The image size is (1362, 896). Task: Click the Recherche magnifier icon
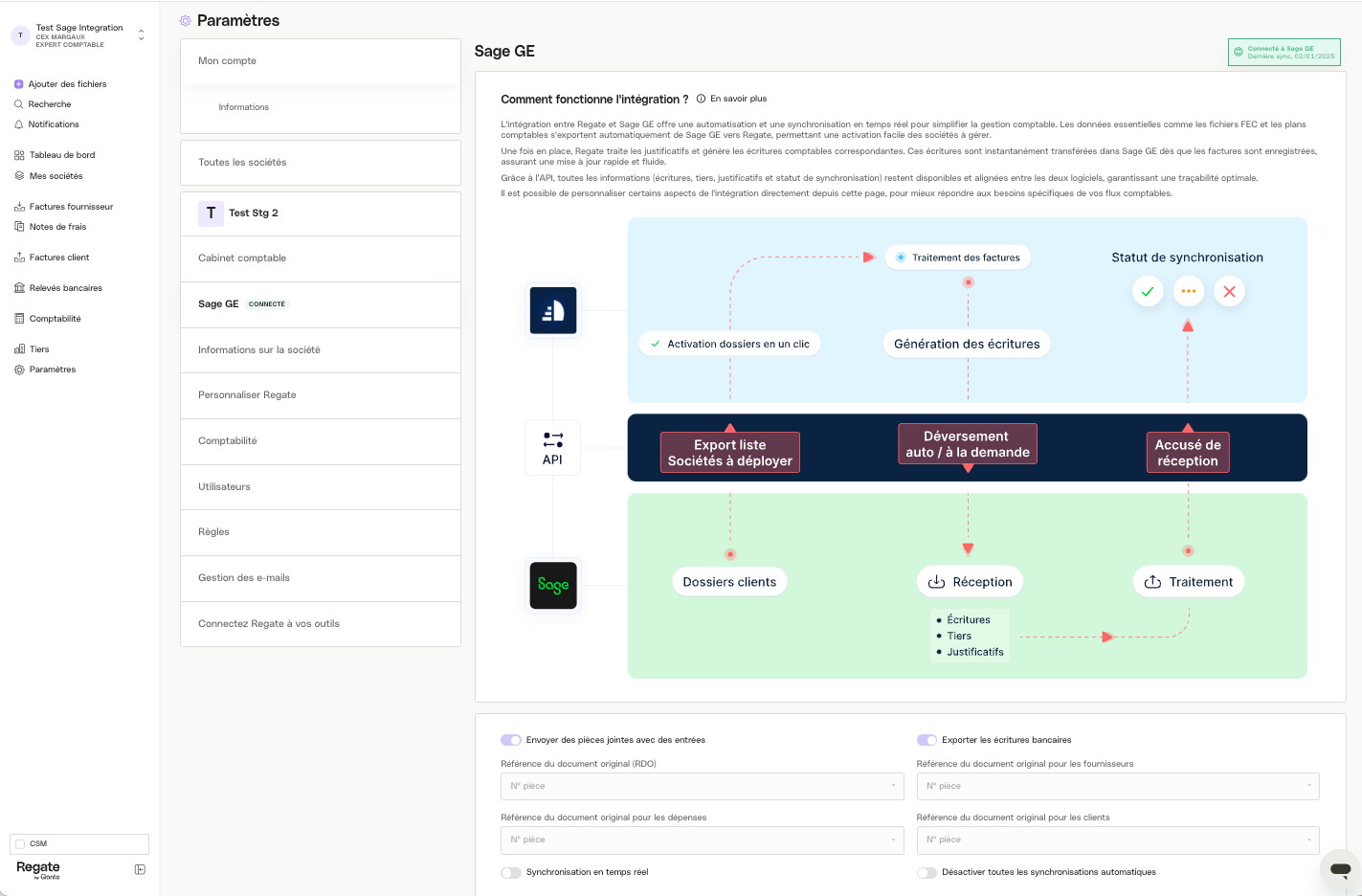pos(18,104)
